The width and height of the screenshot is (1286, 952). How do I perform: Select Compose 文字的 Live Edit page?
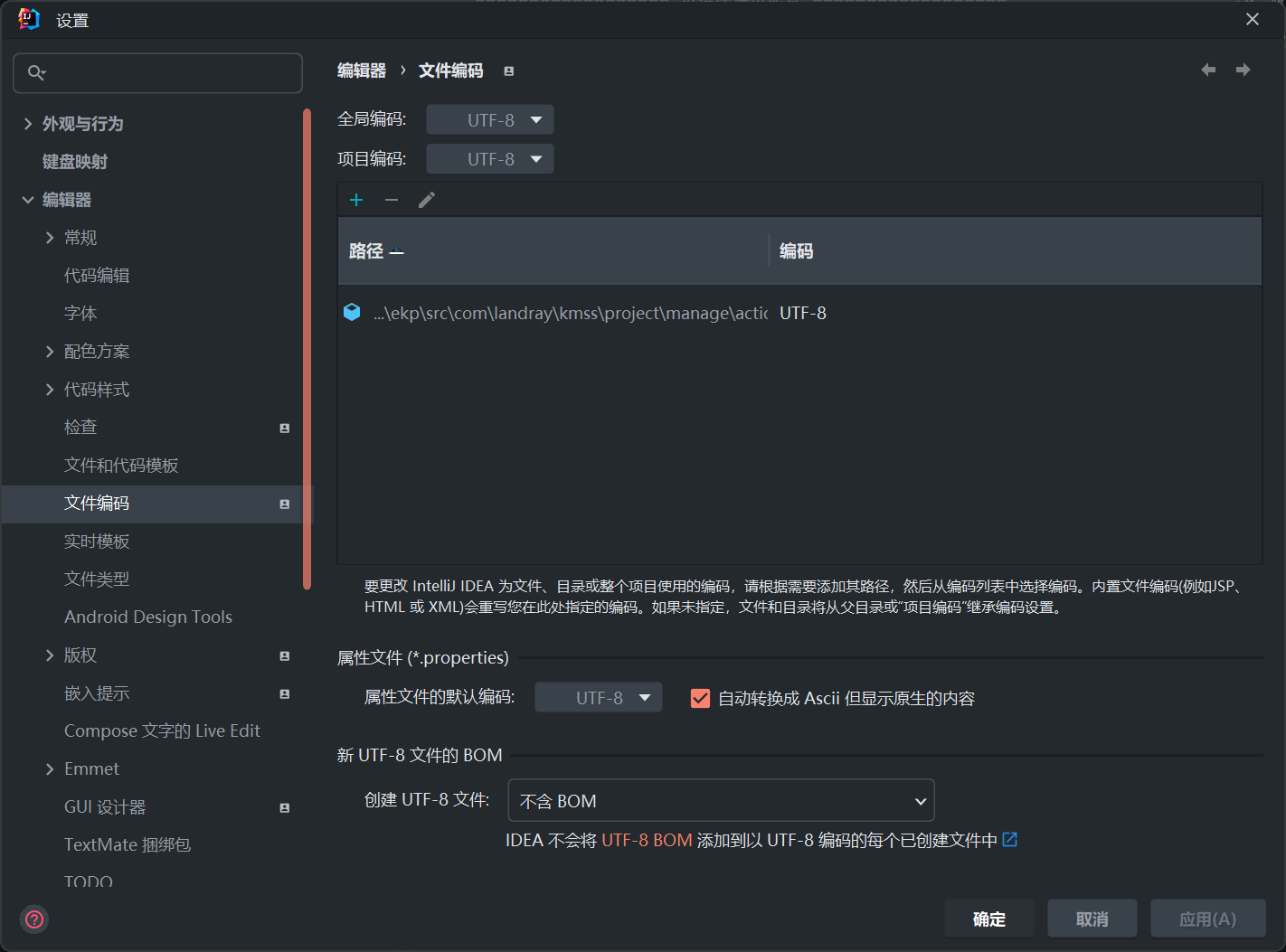click(162, 731)
